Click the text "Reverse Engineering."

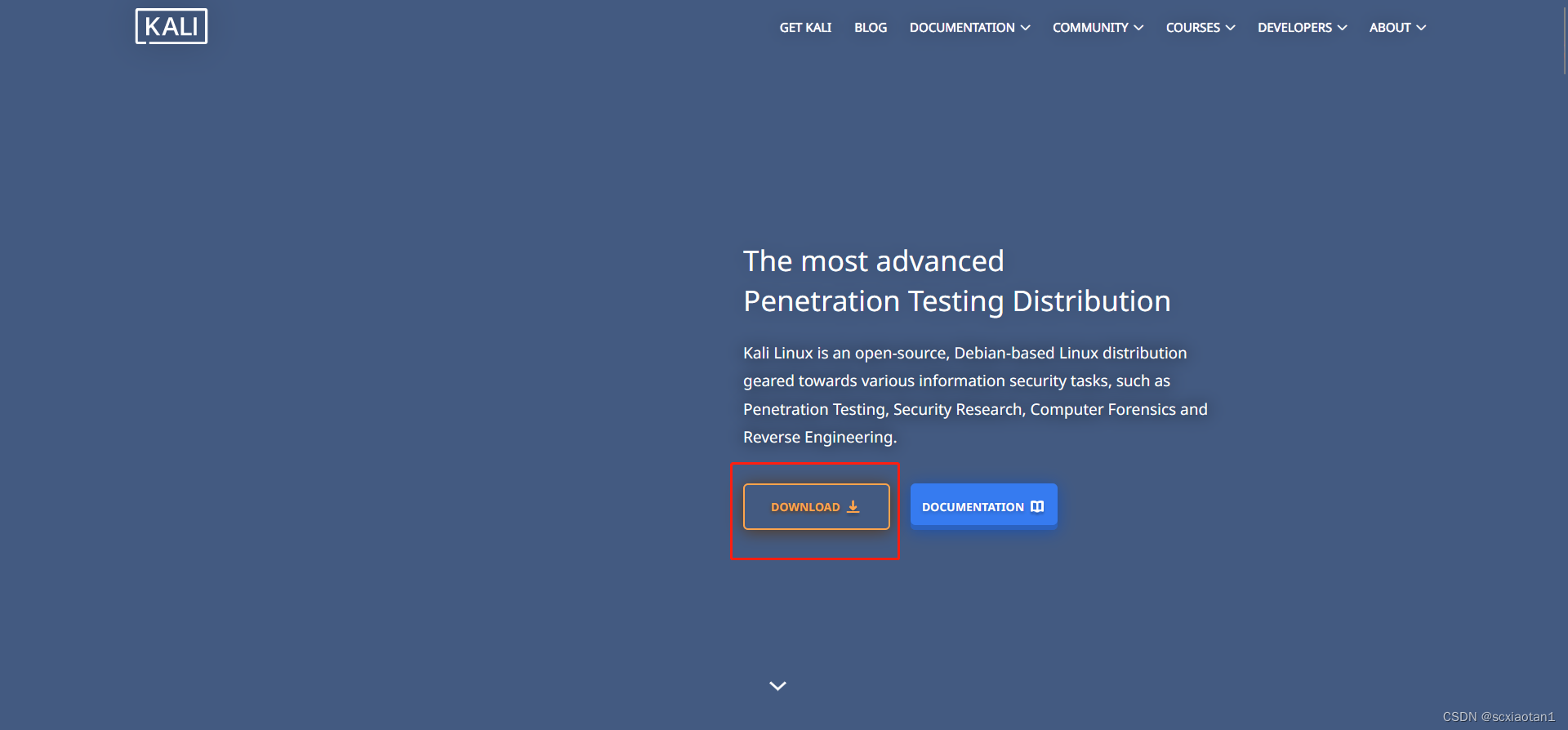click(x=820, y=437)
